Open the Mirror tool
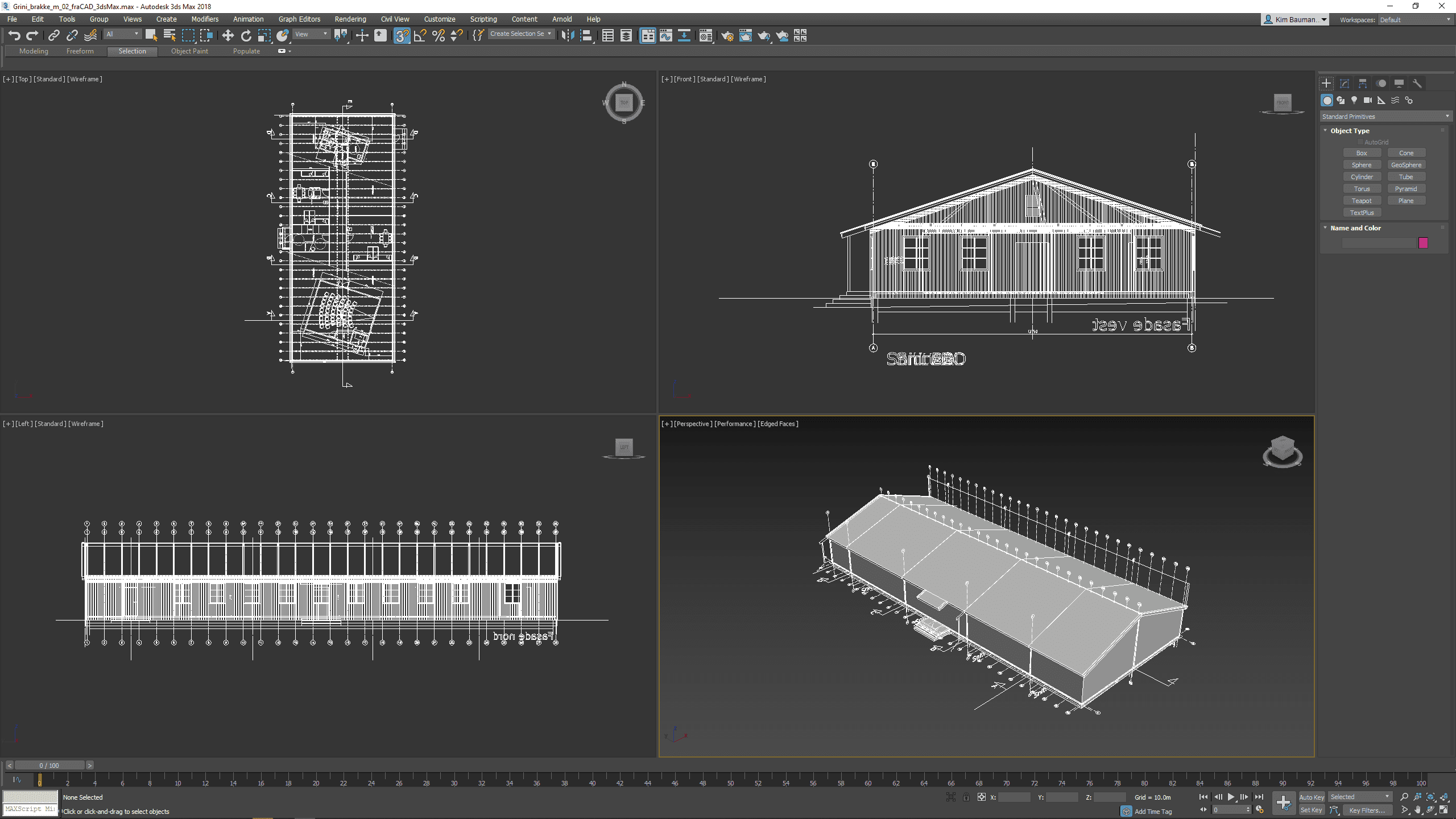The height and width of the screenshot is (819, 1456). click(568, 36)
